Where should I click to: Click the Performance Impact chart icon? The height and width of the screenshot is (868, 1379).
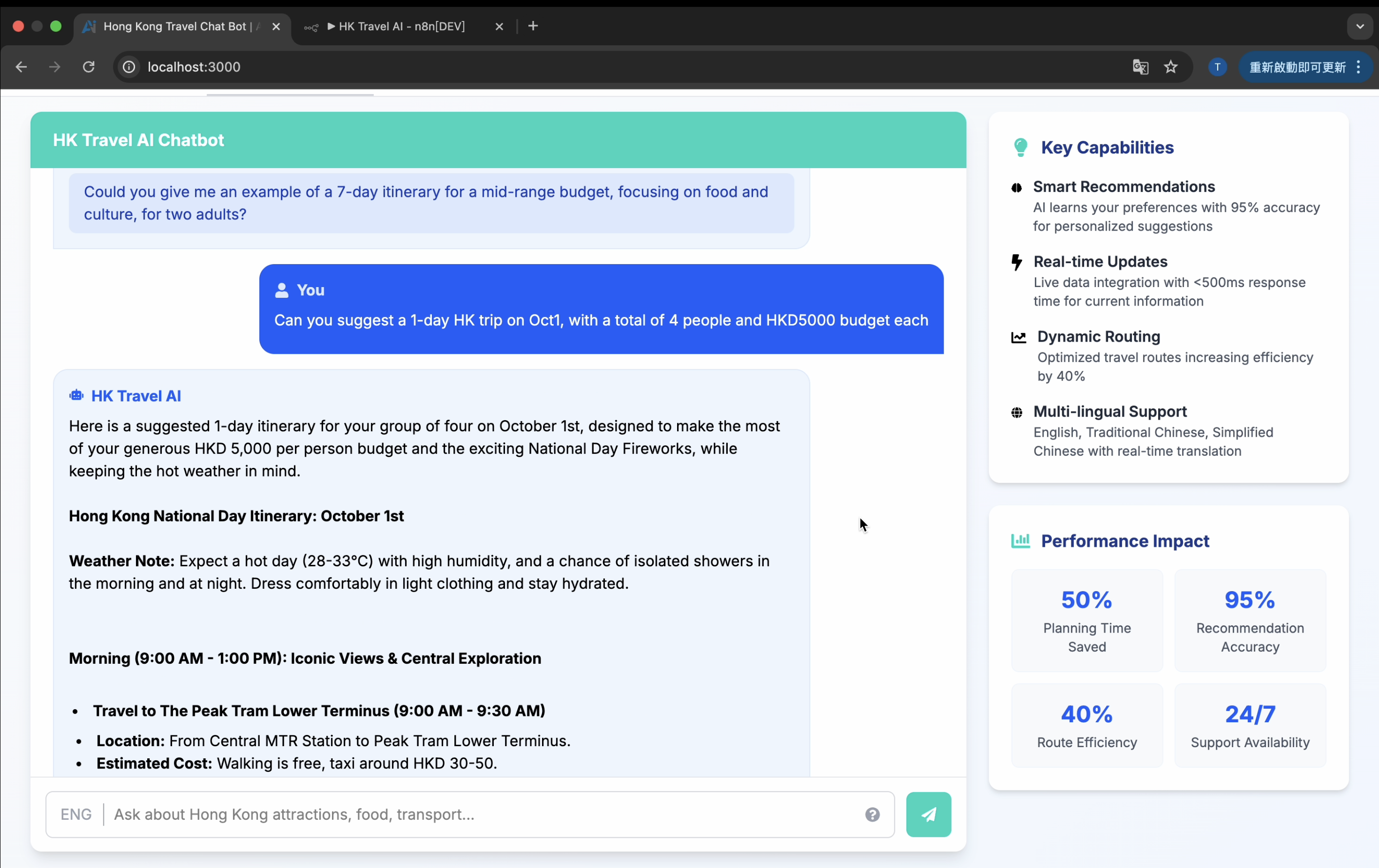pyautogui.click(x=1020, y=540)
